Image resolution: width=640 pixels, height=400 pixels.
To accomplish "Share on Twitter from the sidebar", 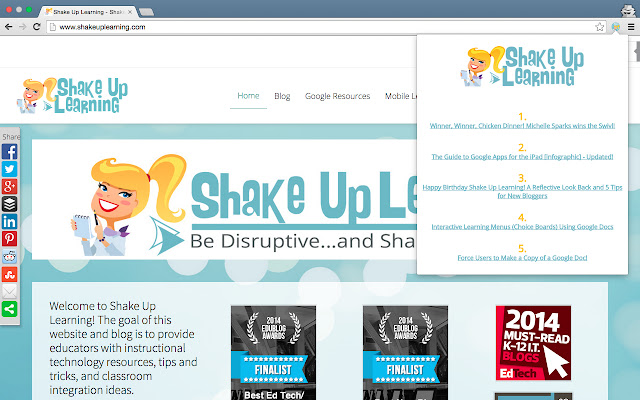I will click(9, 169).
